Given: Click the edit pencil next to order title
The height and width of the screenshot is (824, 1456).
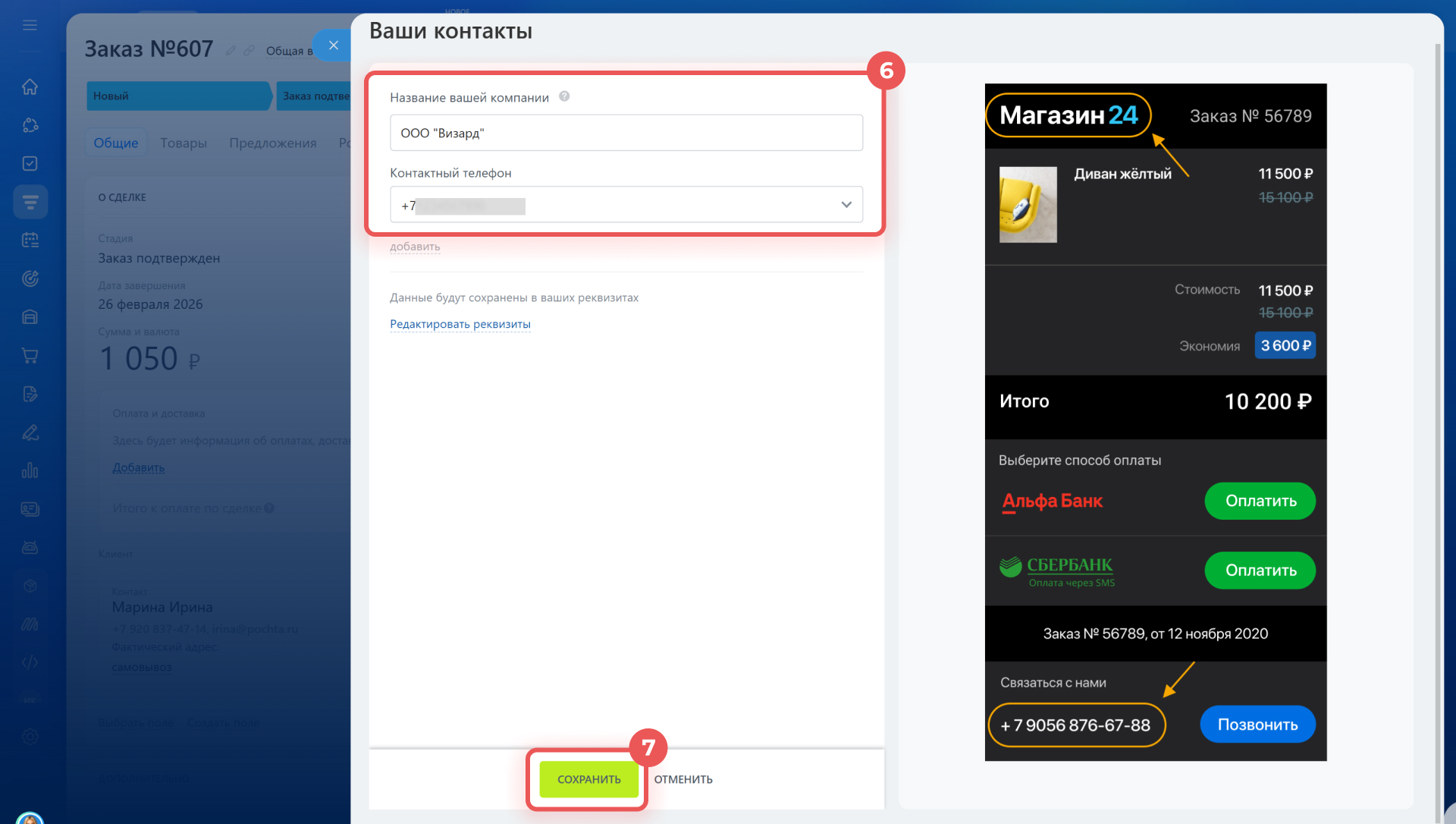Looking at the screenshot, I should tap(231, 50).
